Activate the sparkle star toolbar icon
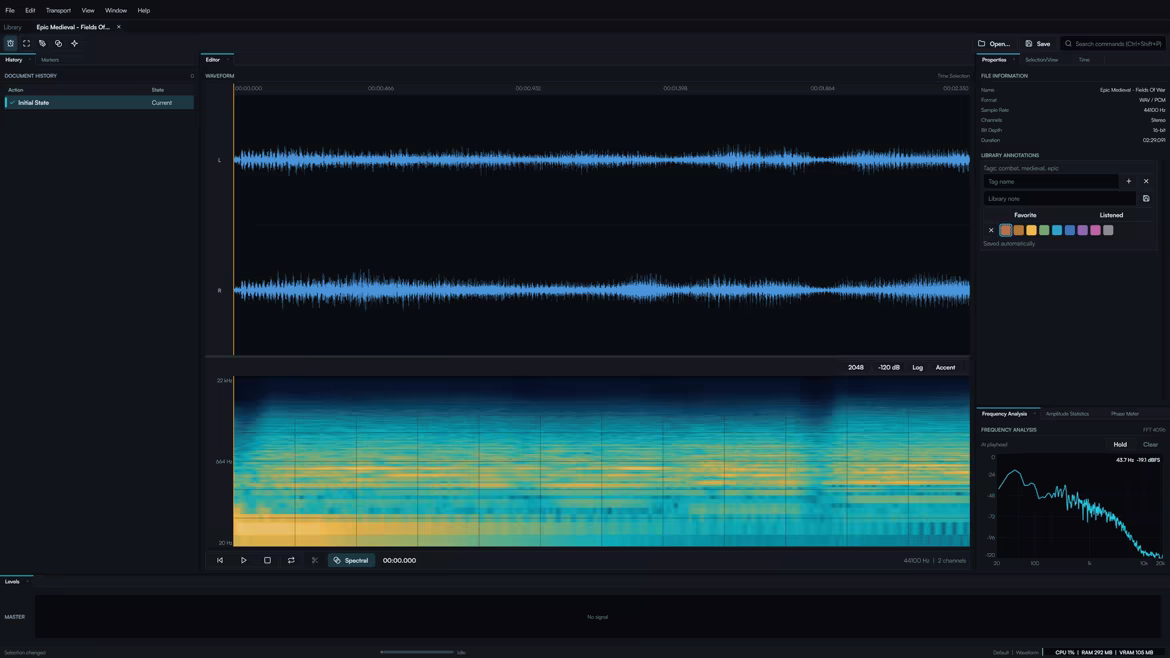Image resolution: width=1170 pixels, height=658 pixels. (x=75, y=43)
